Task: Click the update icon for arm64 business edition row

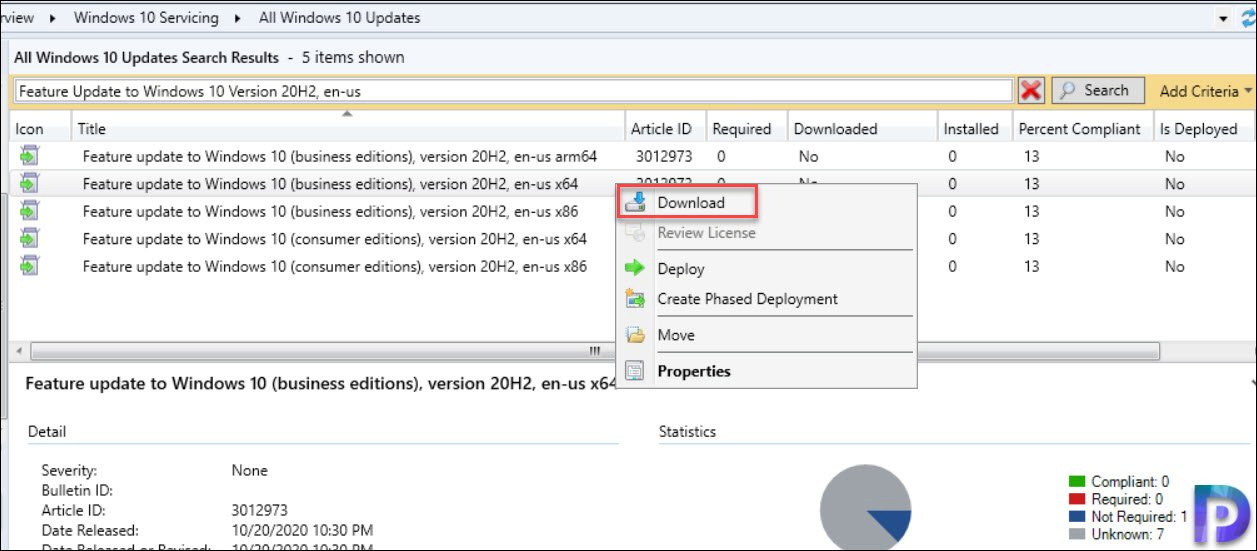Action: pos(29,156)
